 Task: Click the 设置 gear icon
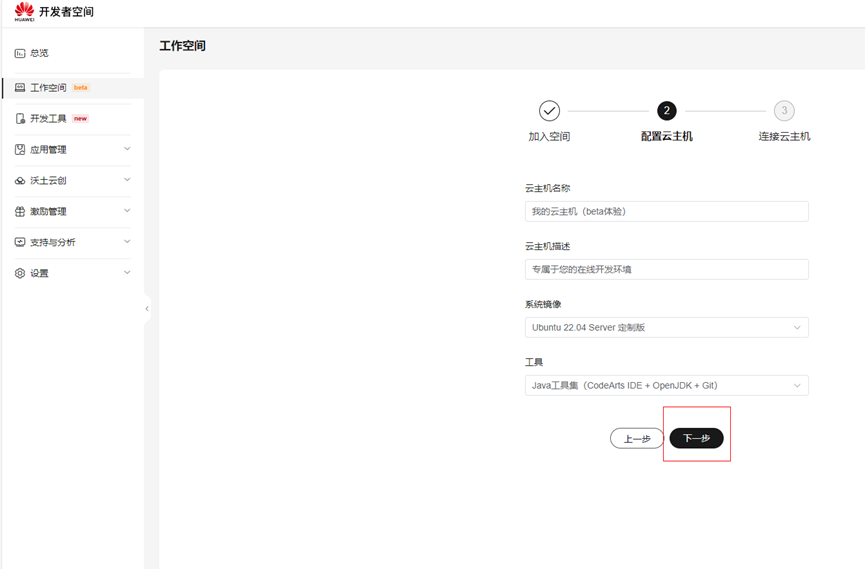pos(20,273)
